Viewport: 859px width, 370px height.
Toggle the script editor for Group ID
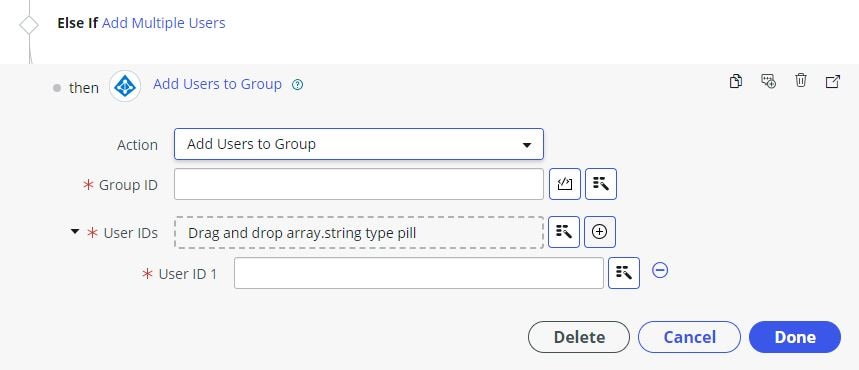pyautogui.click(x=565, y=184)
